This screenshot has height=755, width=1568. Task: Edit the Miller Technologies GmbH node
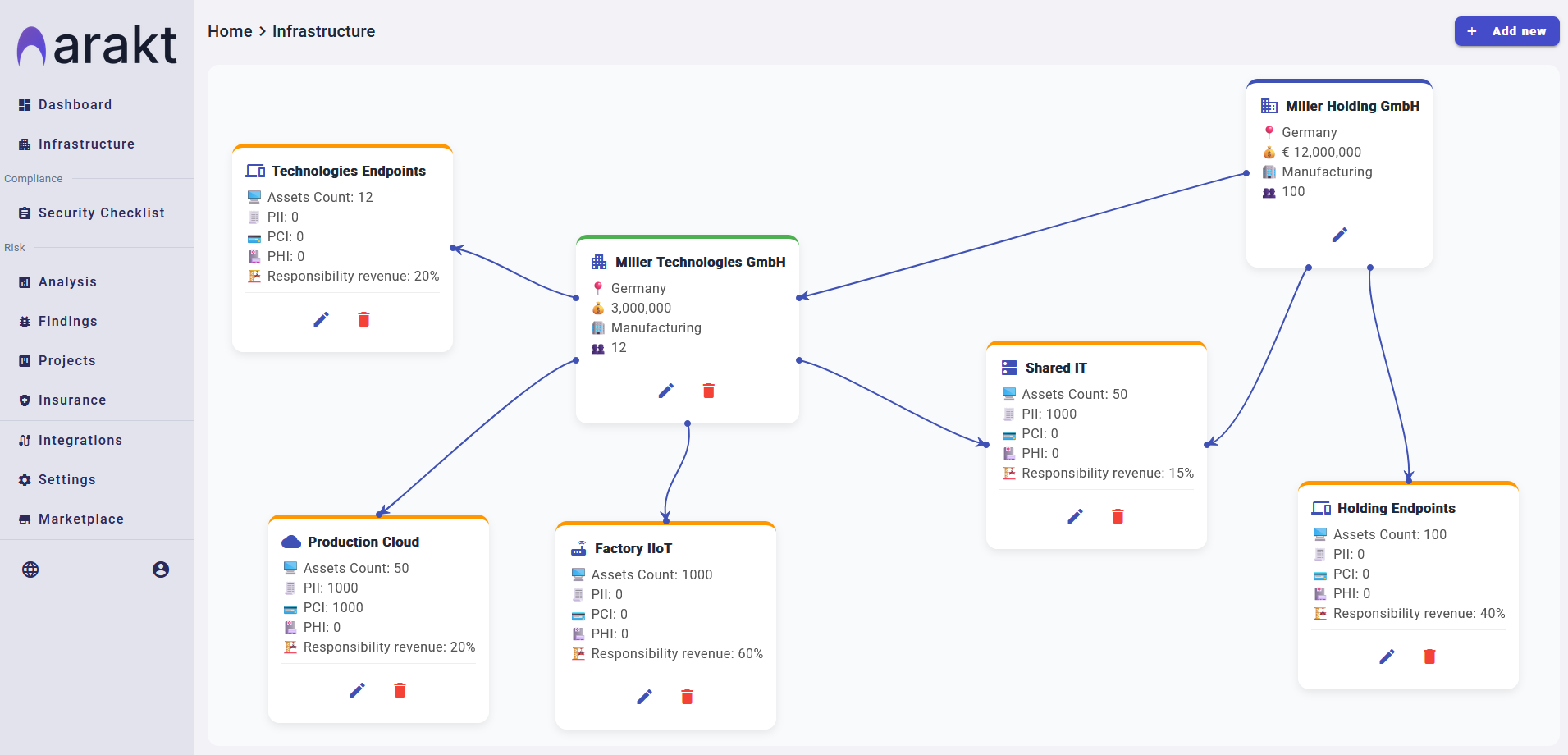[x=665, y=391]
